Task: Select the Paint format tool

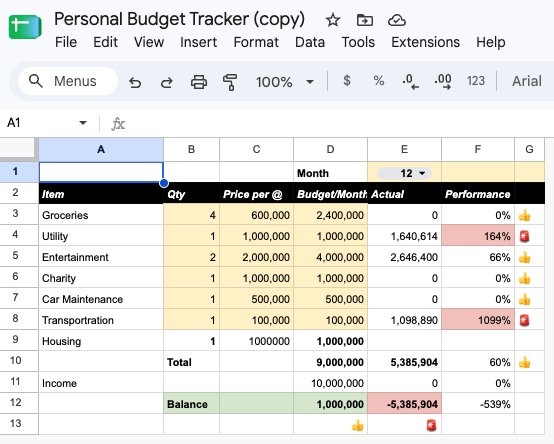Action: point(230,82)
